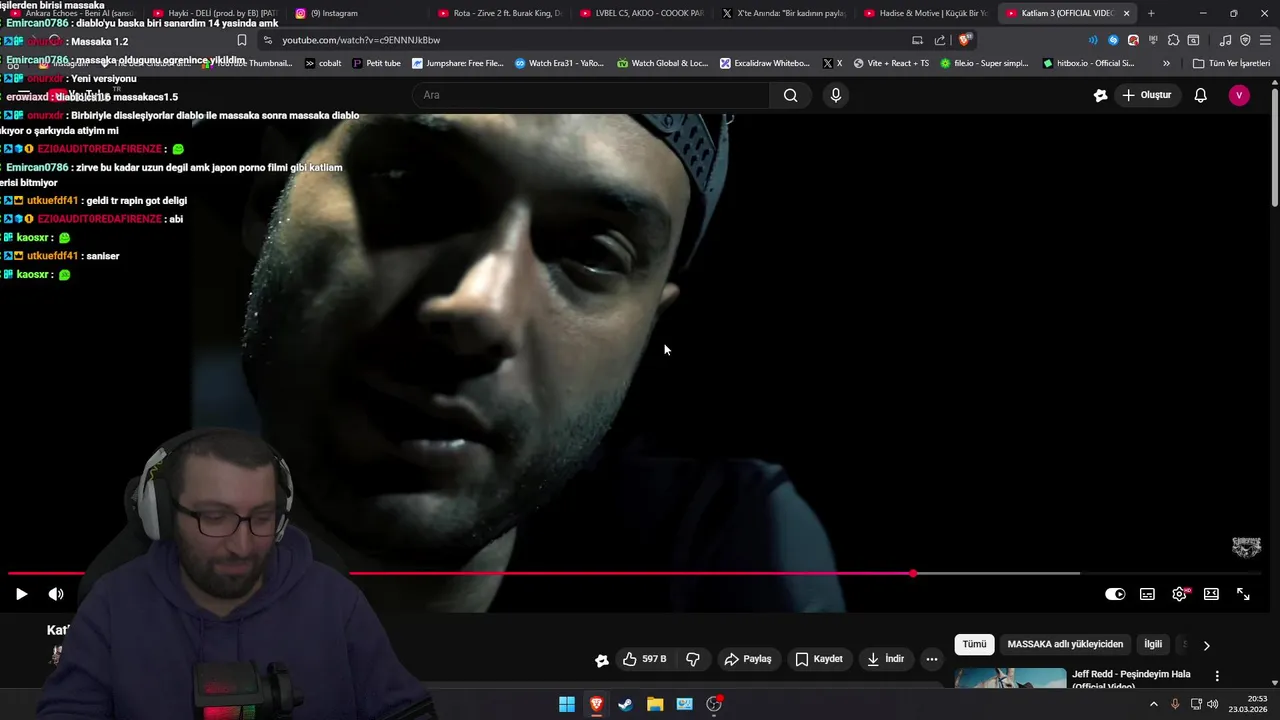This screenshot has height=720, width=1280.
Task: Click the 'Paylaş' share button
Action: 748,659
